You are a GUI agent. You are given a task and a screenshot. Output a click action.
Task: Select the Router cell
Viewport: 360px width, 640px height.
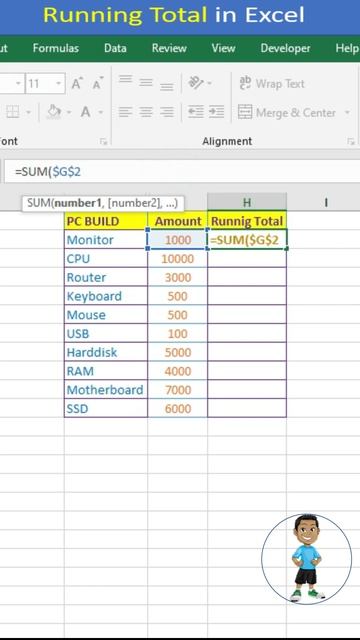pyautogui.click(x=106, y=277)
